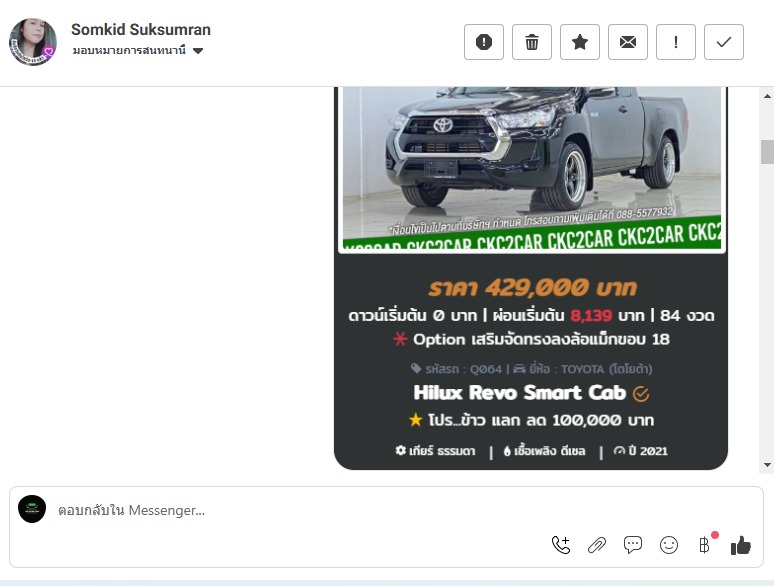Click the Option line with 18
The width and height of the screenshot is (774, 586).
[531, 339]
